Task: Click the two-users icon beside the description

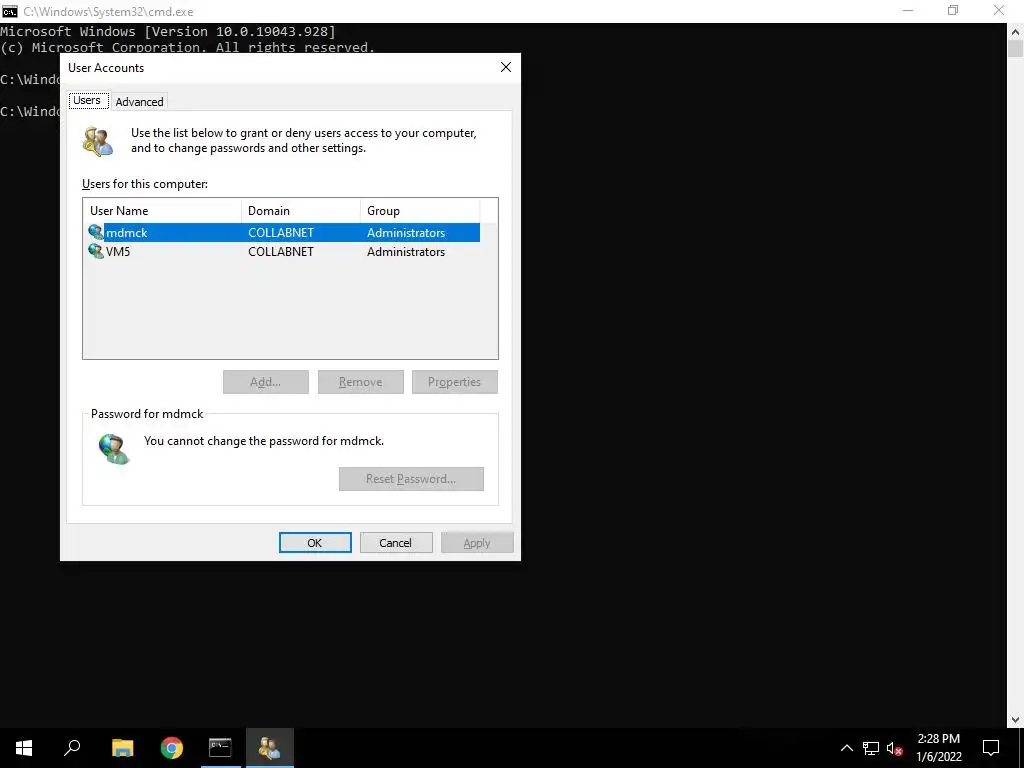Action: [98, 141]
